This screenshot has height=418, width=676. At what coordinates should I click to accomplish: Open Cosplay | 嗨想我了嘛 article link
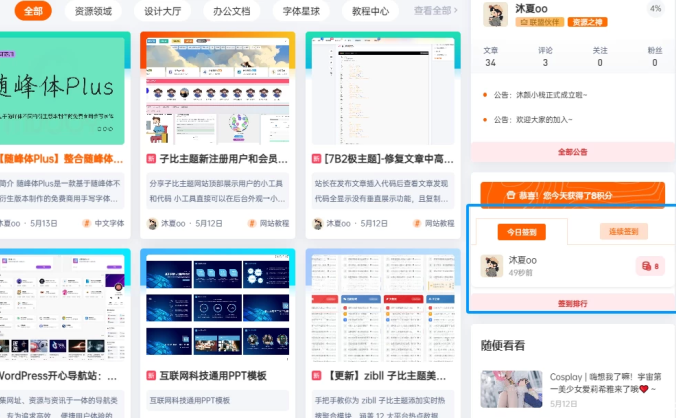pos(605,383)
